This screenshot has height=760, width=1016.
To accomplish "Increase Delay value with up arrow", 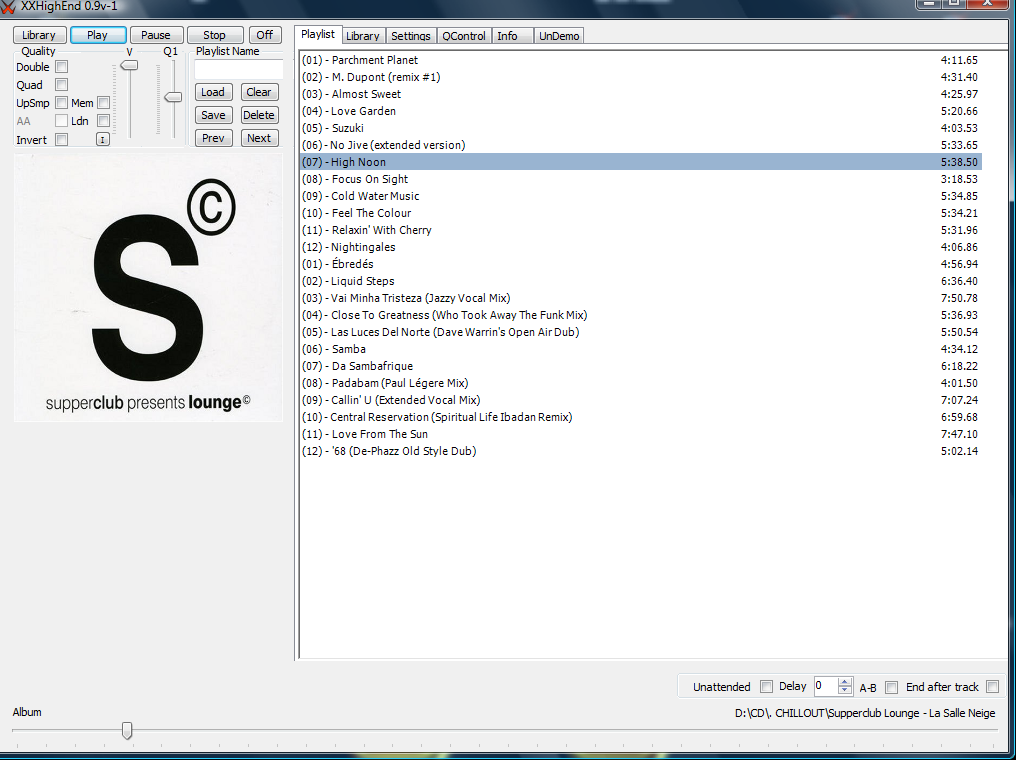I will point(844,682).
